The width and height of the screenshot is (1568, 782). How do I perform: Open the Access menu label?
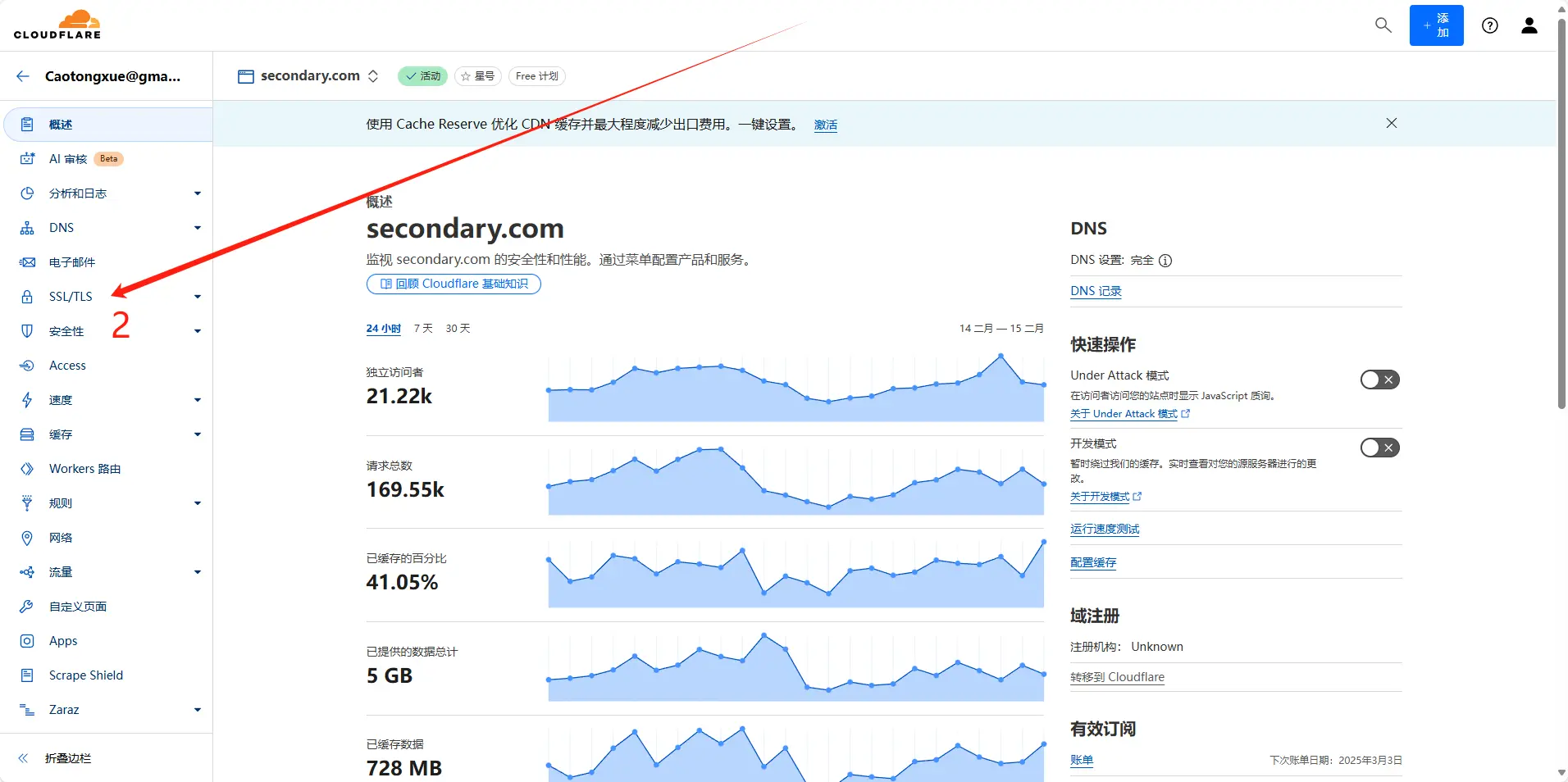pyautogui.click(x=67, y=366)
